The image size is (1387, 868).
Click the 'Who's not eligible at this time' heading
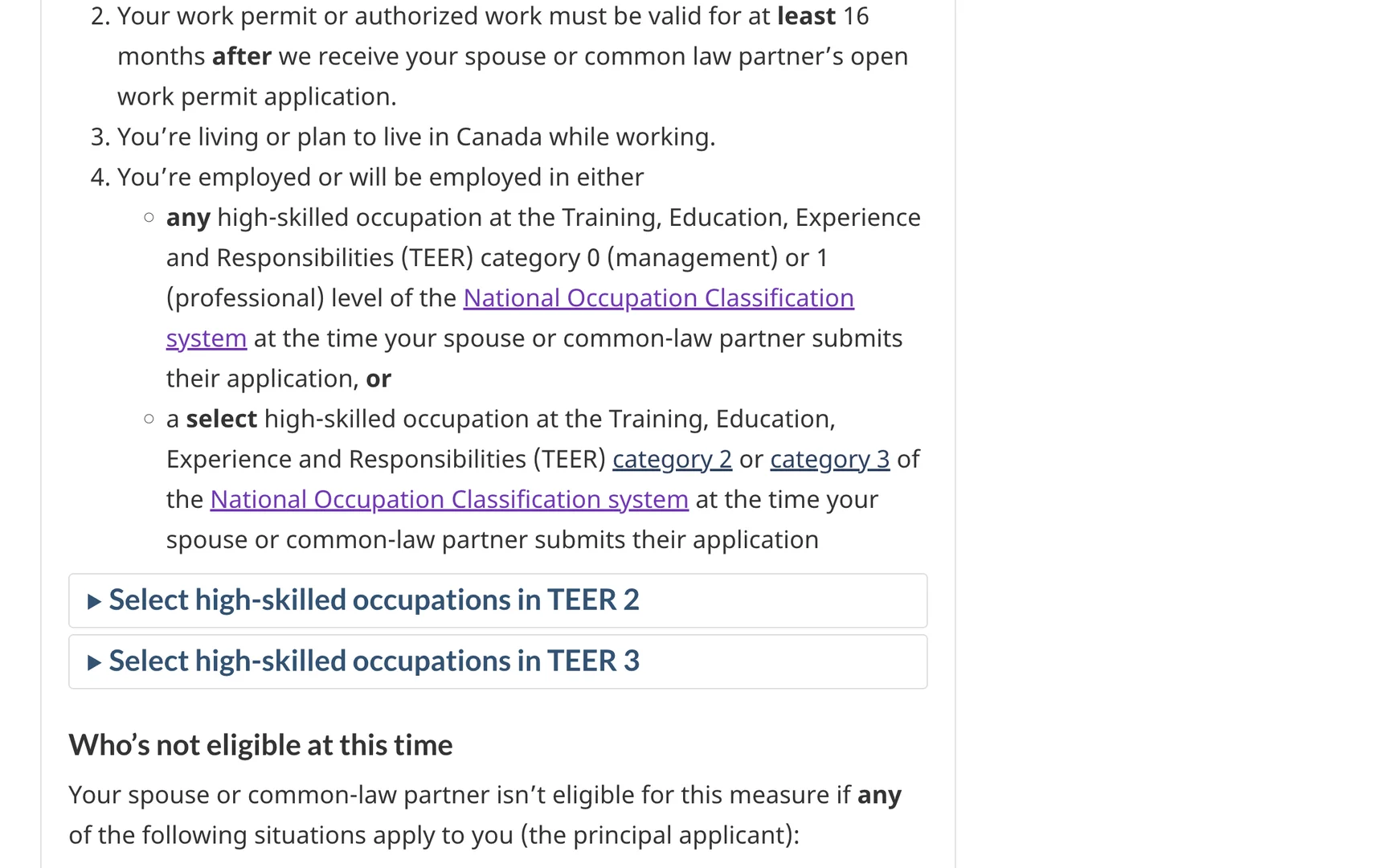click(x=260, y=745)
